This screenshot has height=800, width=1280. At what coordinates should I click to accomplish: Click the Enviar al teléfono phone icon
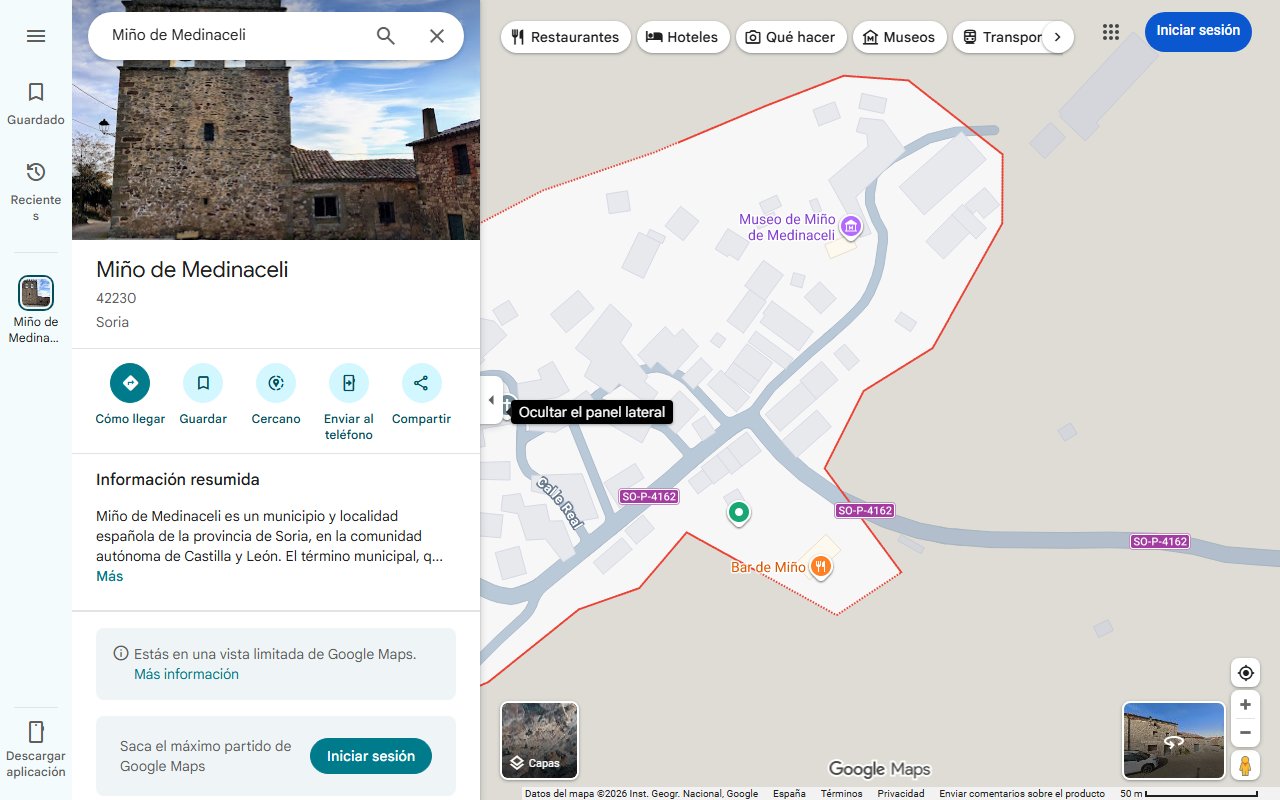tap(348, 383)
